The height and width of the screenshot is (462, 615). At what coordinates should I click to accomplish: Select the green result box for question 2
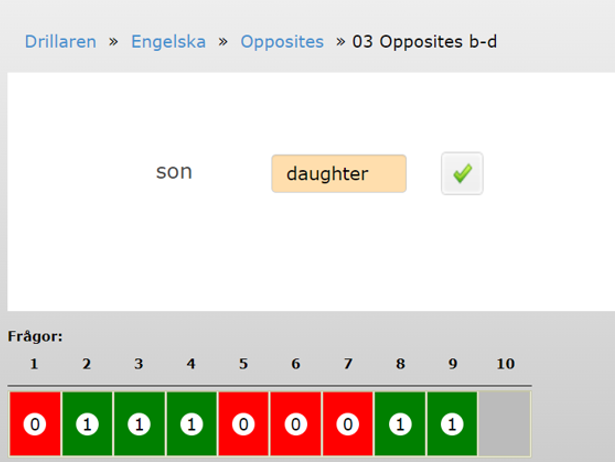click(x=87, y=424)
